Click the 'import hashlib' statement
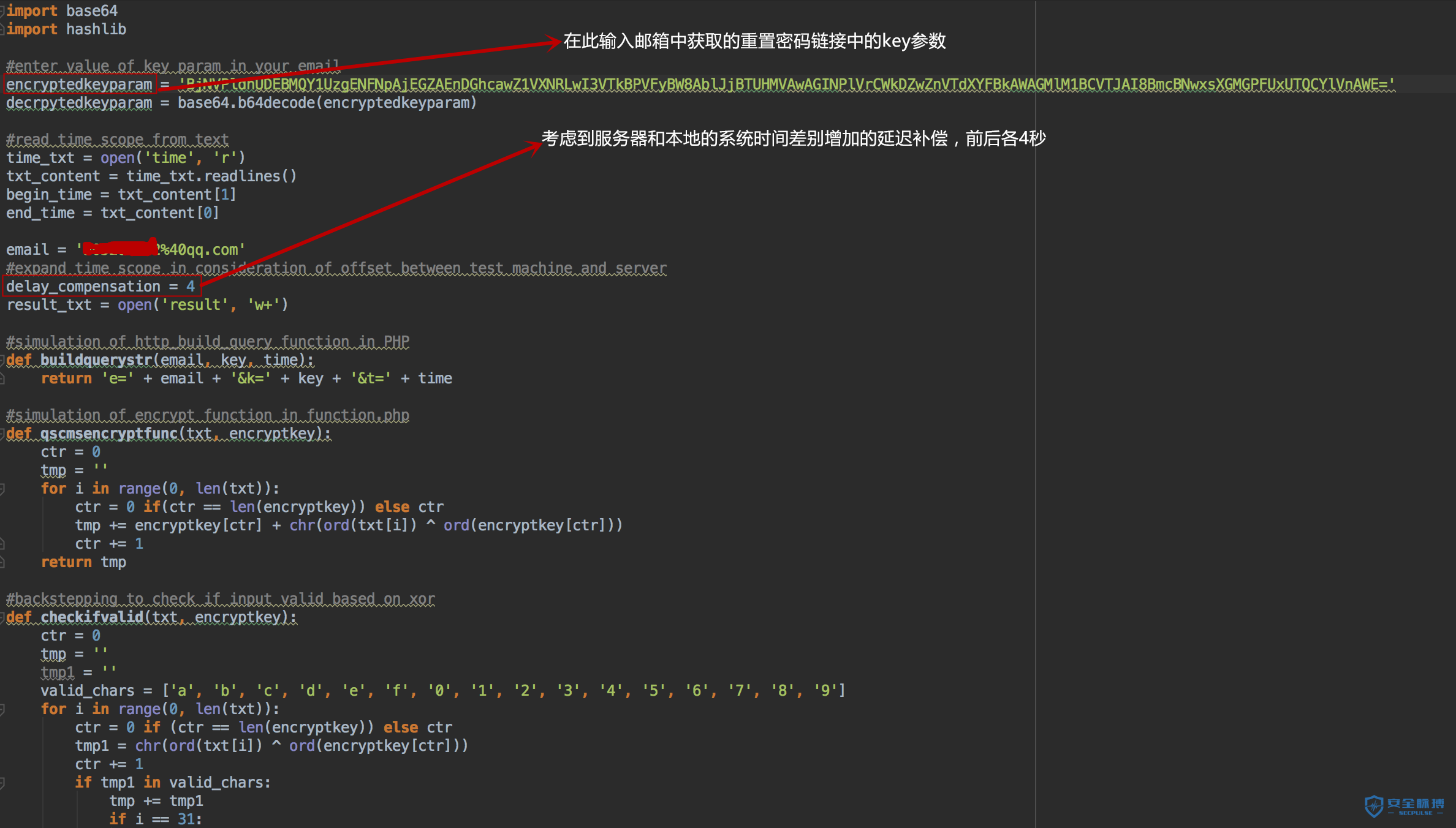The image size is (1456, 828). 66,29
